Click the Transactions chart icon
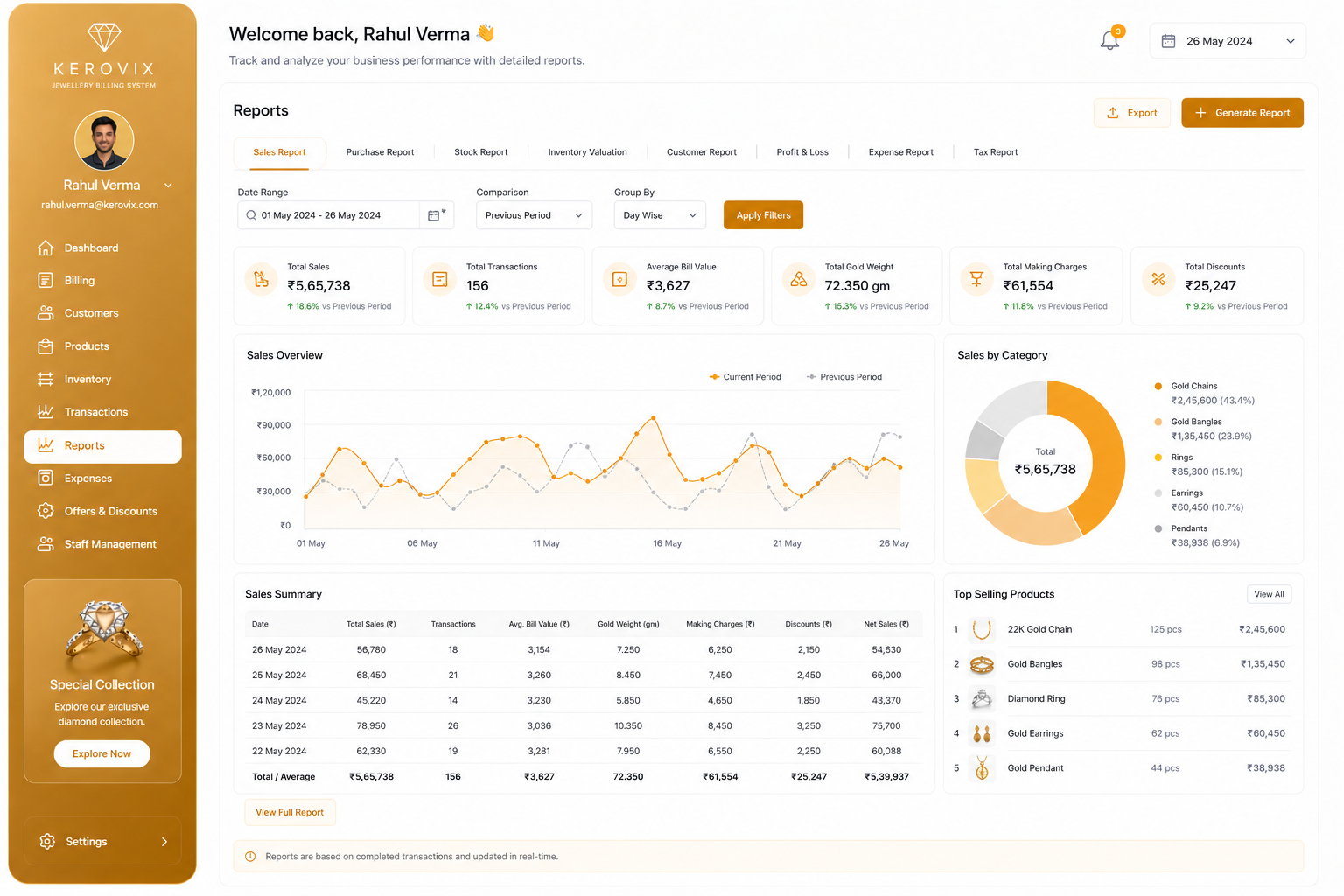 (x=45, y=412)
